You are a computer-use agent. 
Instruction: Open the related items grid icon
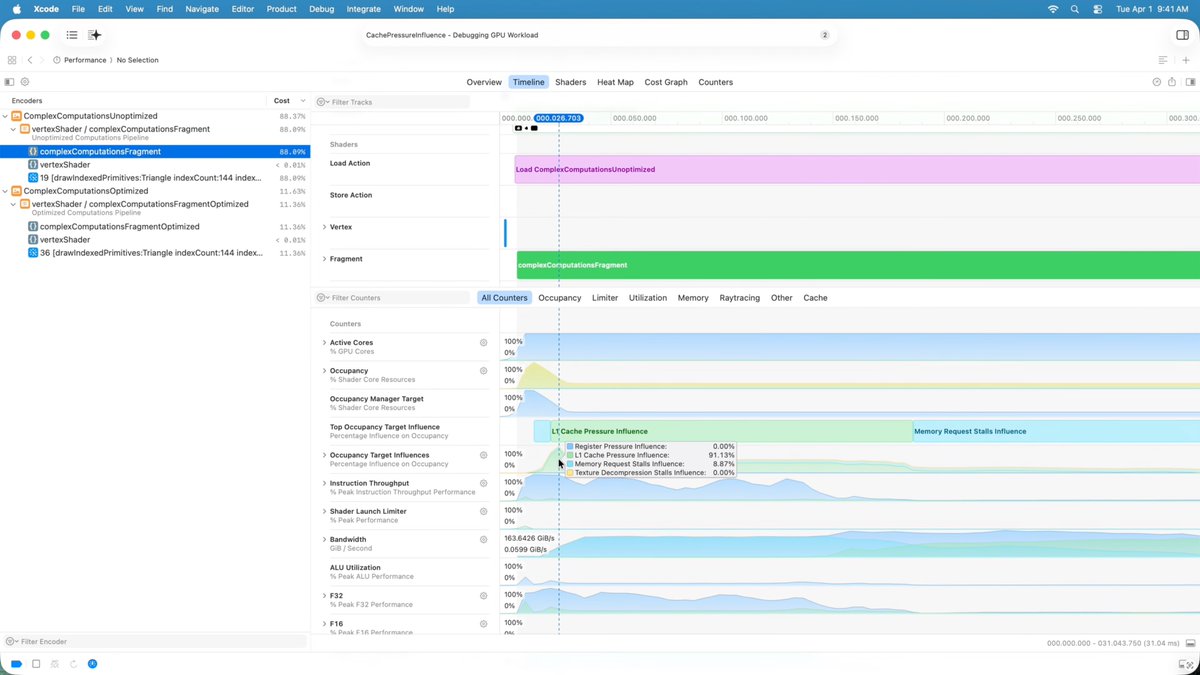12,60
